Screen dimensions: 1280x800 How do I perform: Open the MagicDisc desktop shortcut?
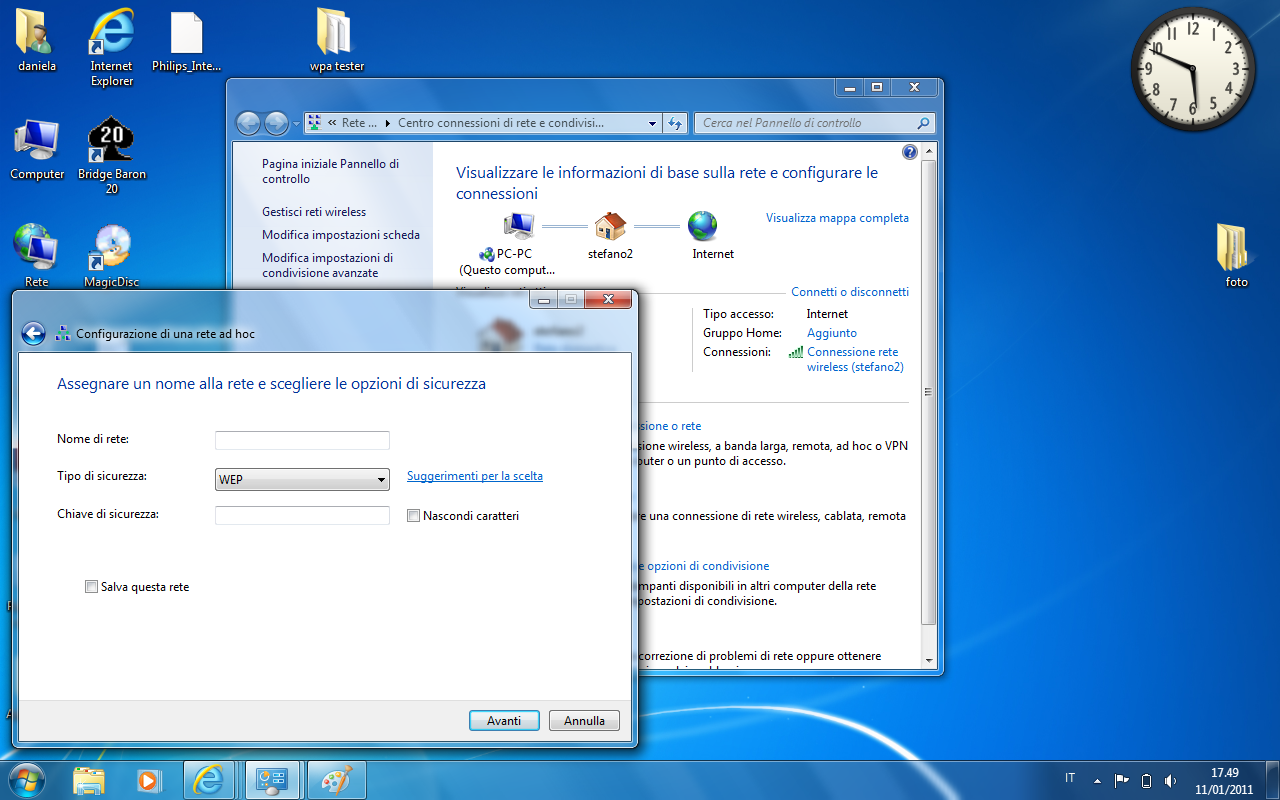tap(111, 250)
